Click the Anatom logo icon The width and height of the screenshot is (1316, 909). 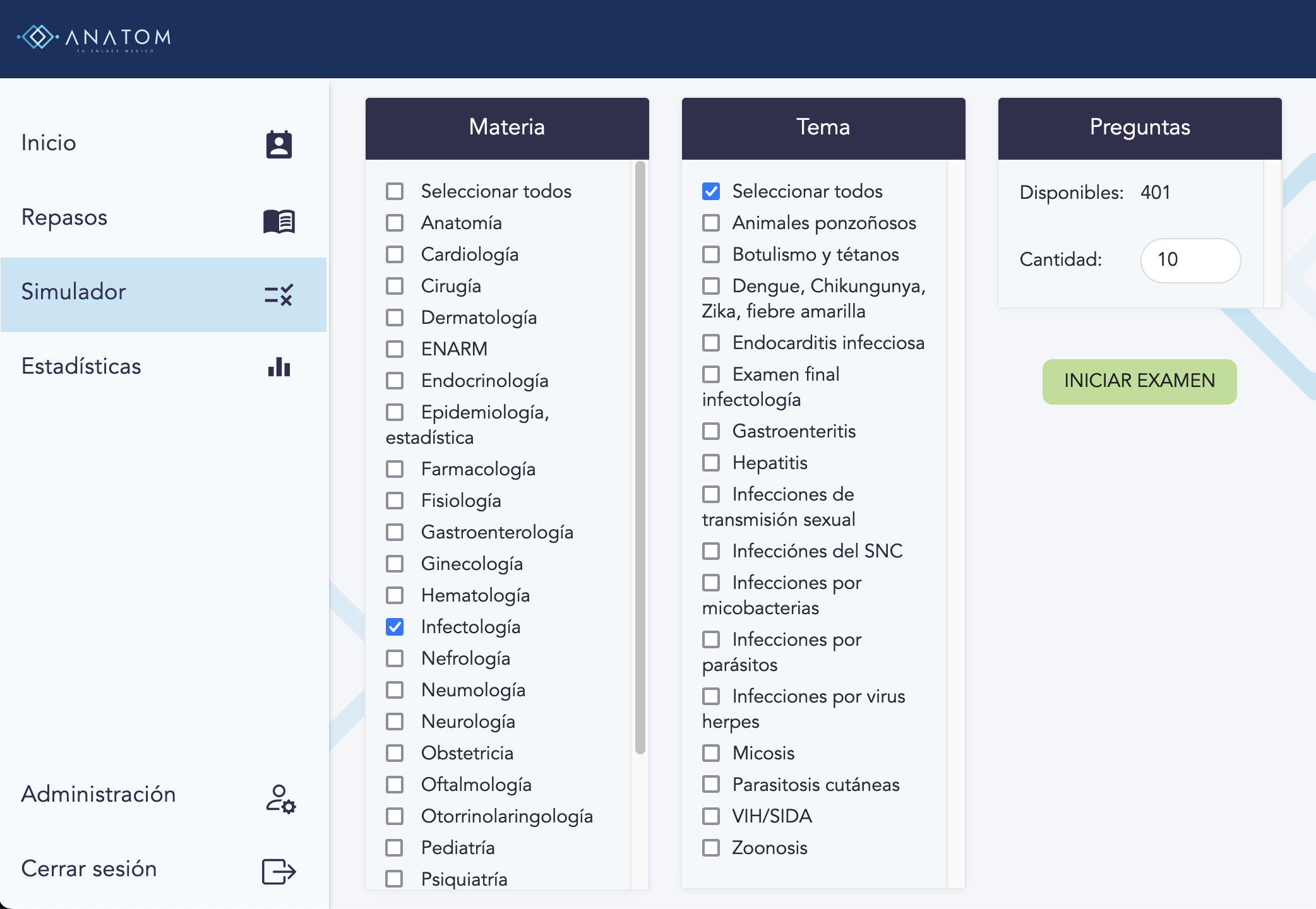click(38, 37)
